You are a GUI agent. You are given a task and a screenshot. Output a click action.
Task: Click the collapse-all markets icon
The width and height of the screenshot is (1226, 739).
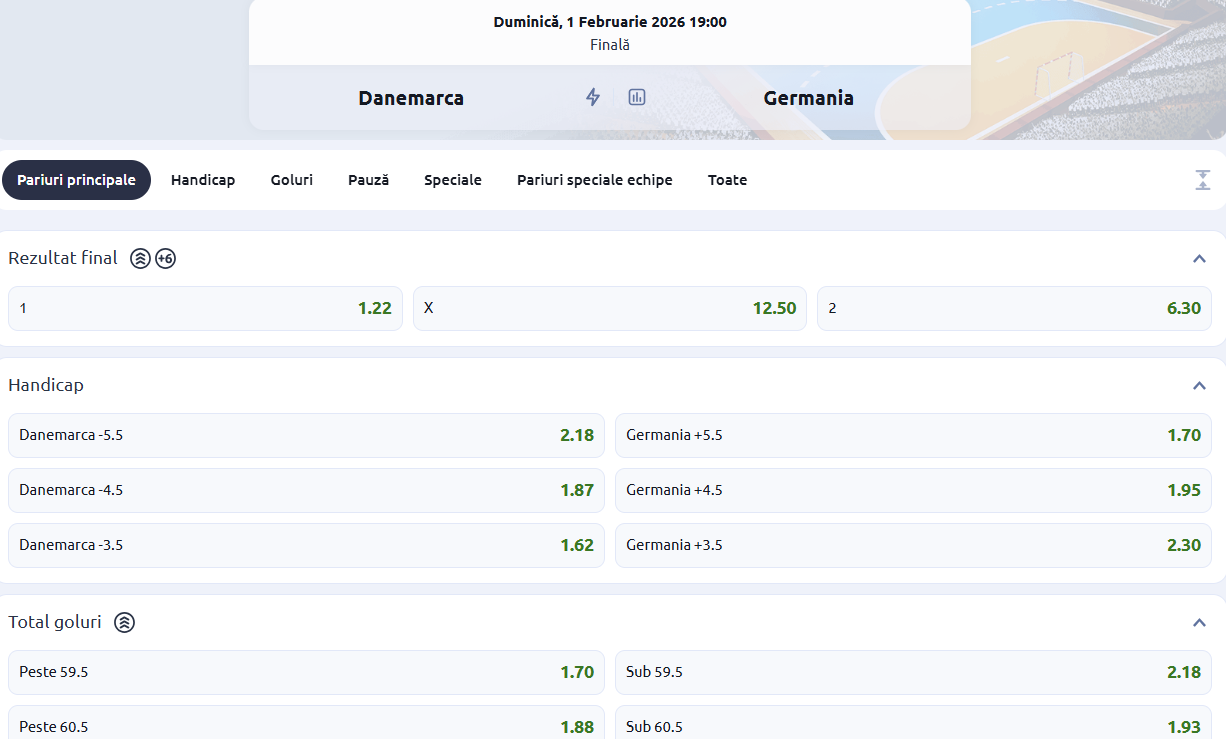(x=1202, y=180)
